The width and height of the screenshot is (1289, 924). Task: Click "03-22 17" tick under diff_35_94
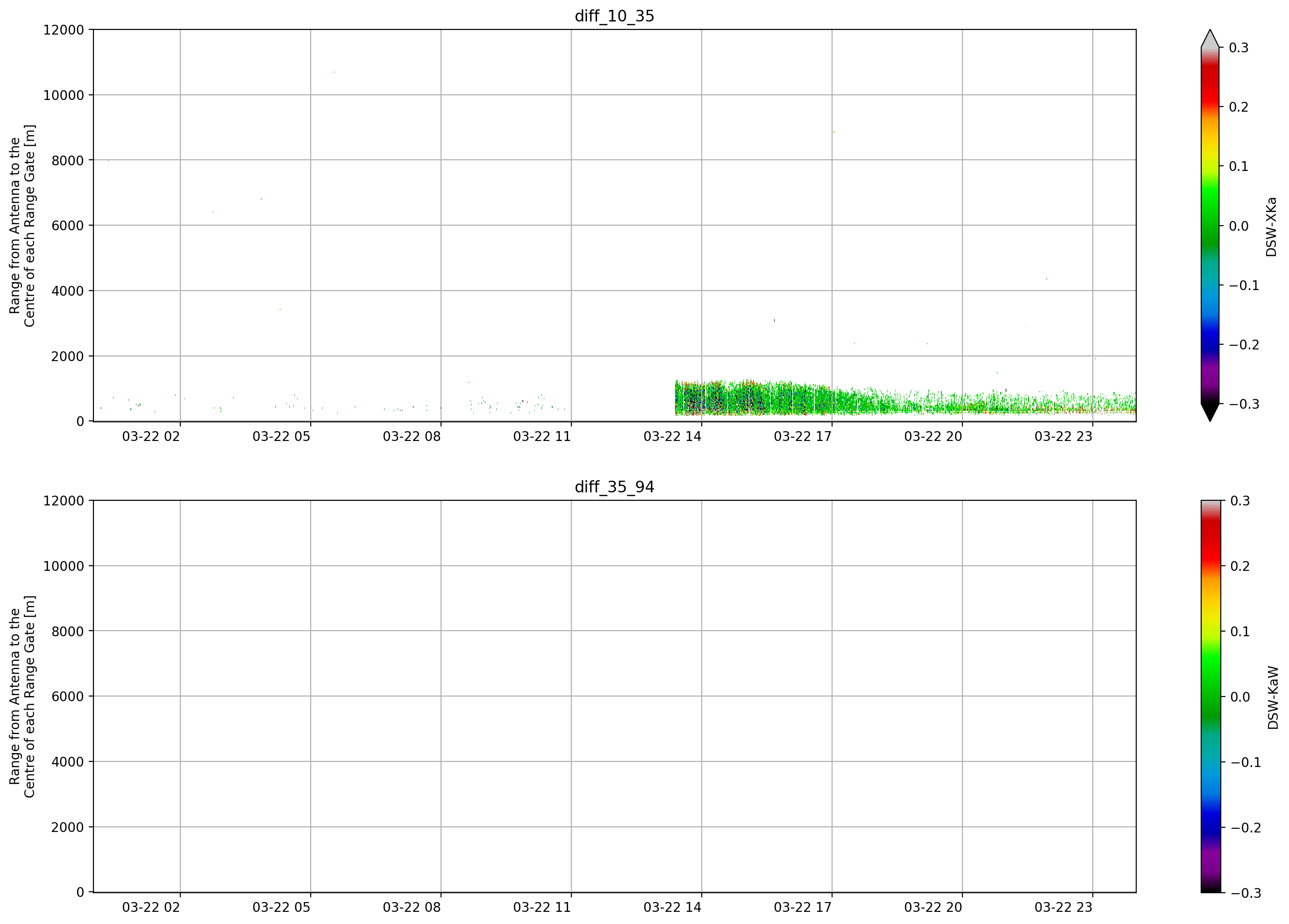[x=803, y=908]
